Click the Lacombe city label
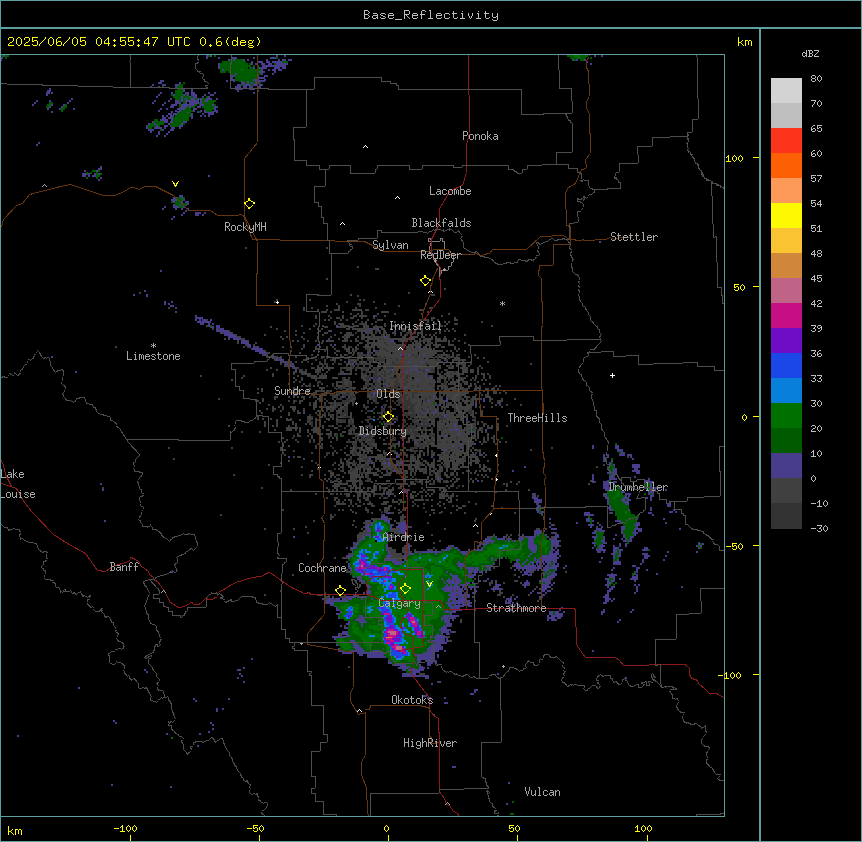The image size is (862, 842). [x=450, y=191]
